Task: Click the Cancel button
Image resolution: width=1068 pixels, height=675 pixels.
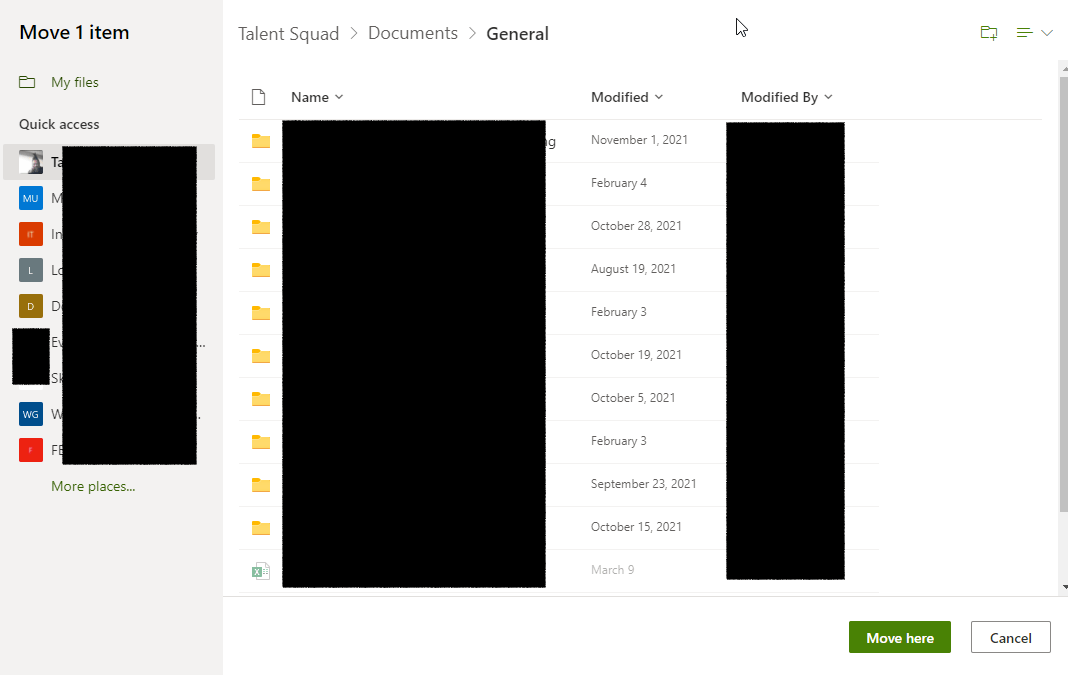Action: (x=1011, y=637)
